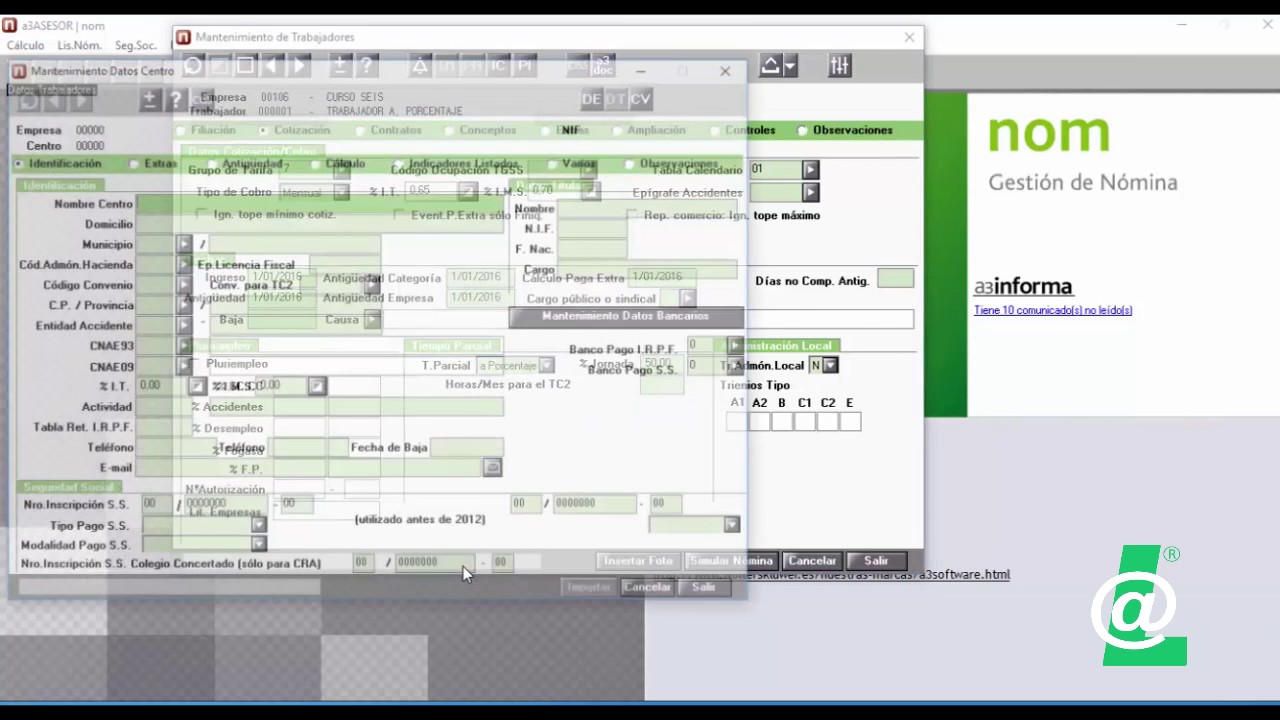Open the lower-right dropdown below (utilizado antes de 2012)

(732, 524)
